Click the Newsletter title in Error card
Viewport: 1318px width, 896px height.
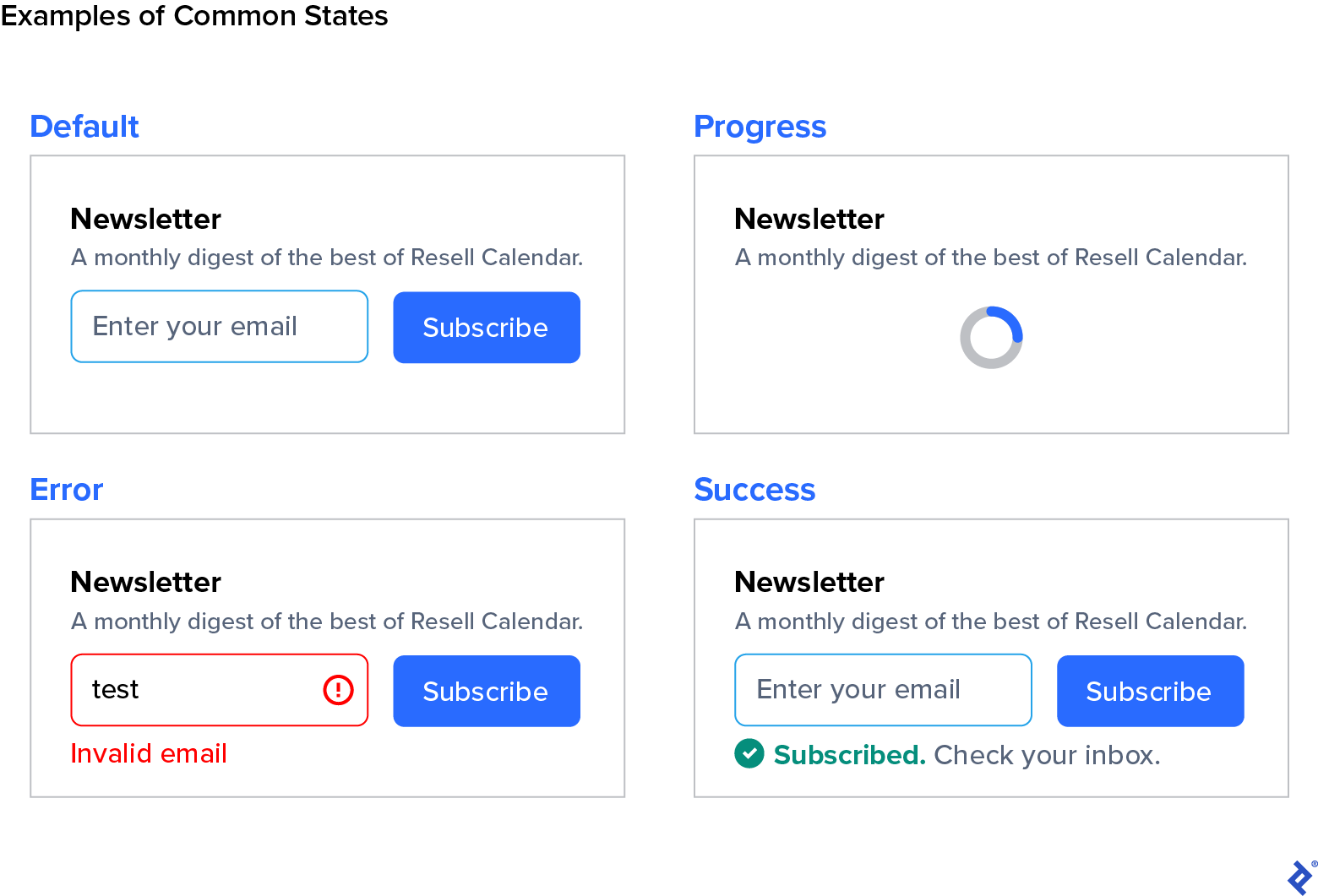click(144, 582)
